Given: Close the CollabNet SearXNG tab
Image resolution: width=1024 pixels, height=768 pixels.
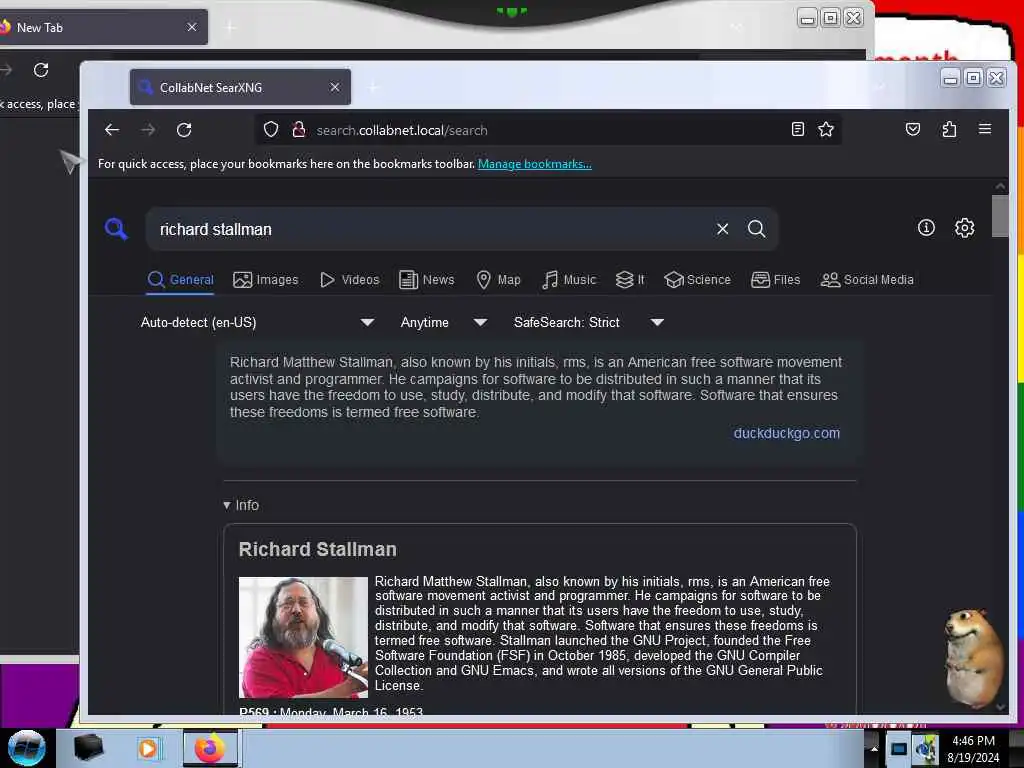Looking at the screenshot, I should point(334,87).
